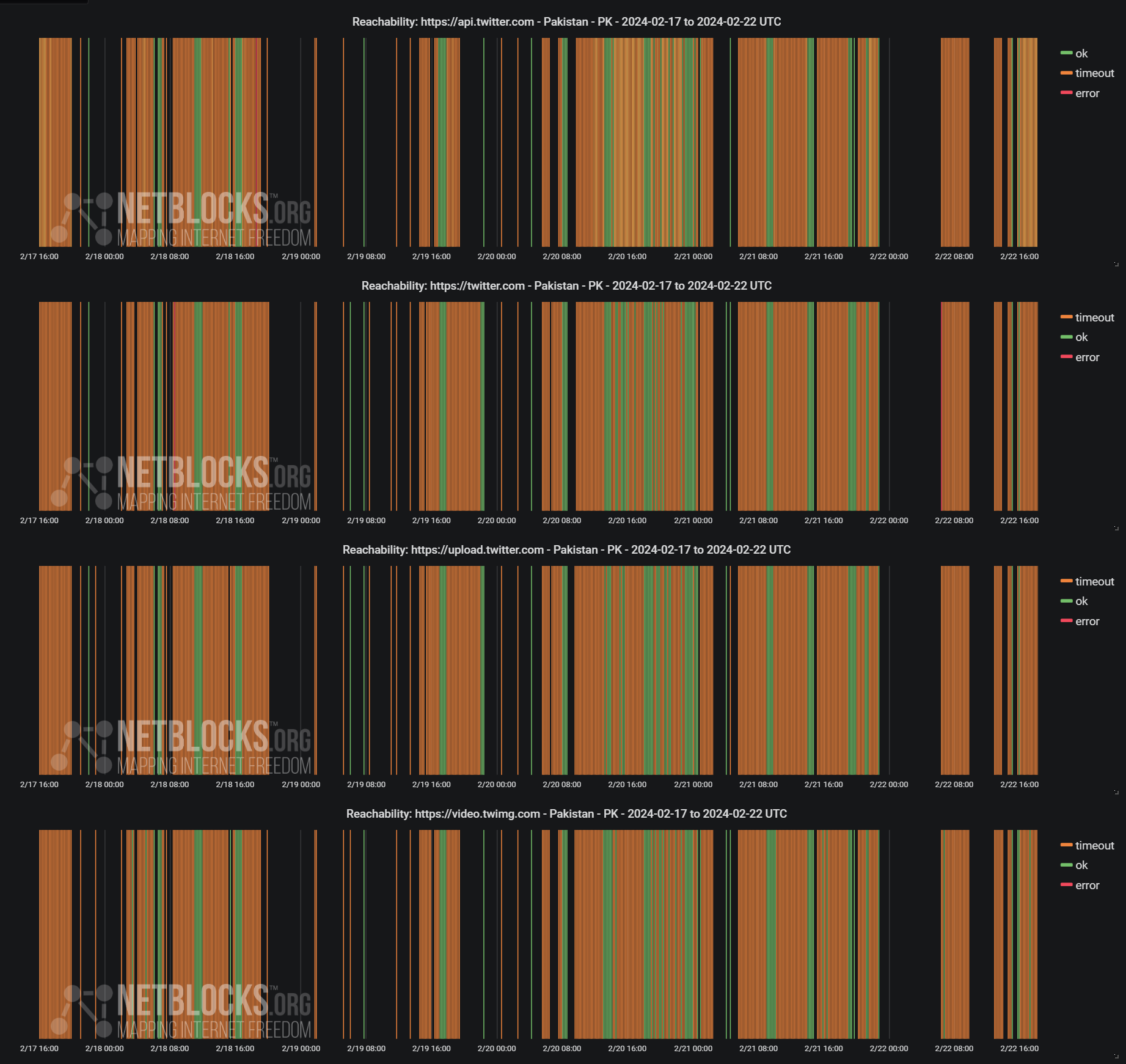Click orange timeout swatch in api.twitter.com legend

click(1066, 73)
